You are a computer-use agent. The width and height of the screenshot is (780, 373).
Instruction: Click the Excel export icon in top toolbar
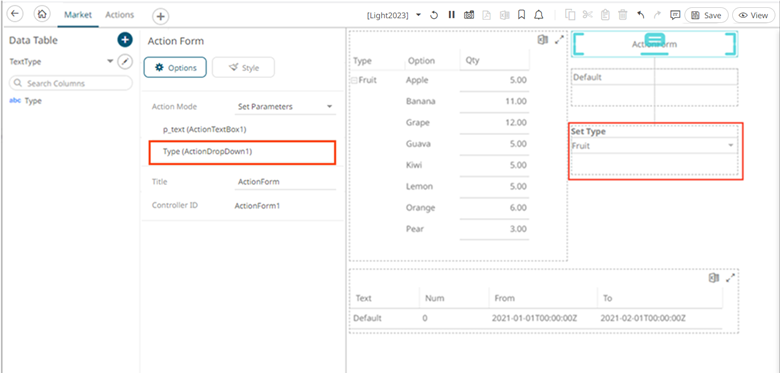coord(504,15)
